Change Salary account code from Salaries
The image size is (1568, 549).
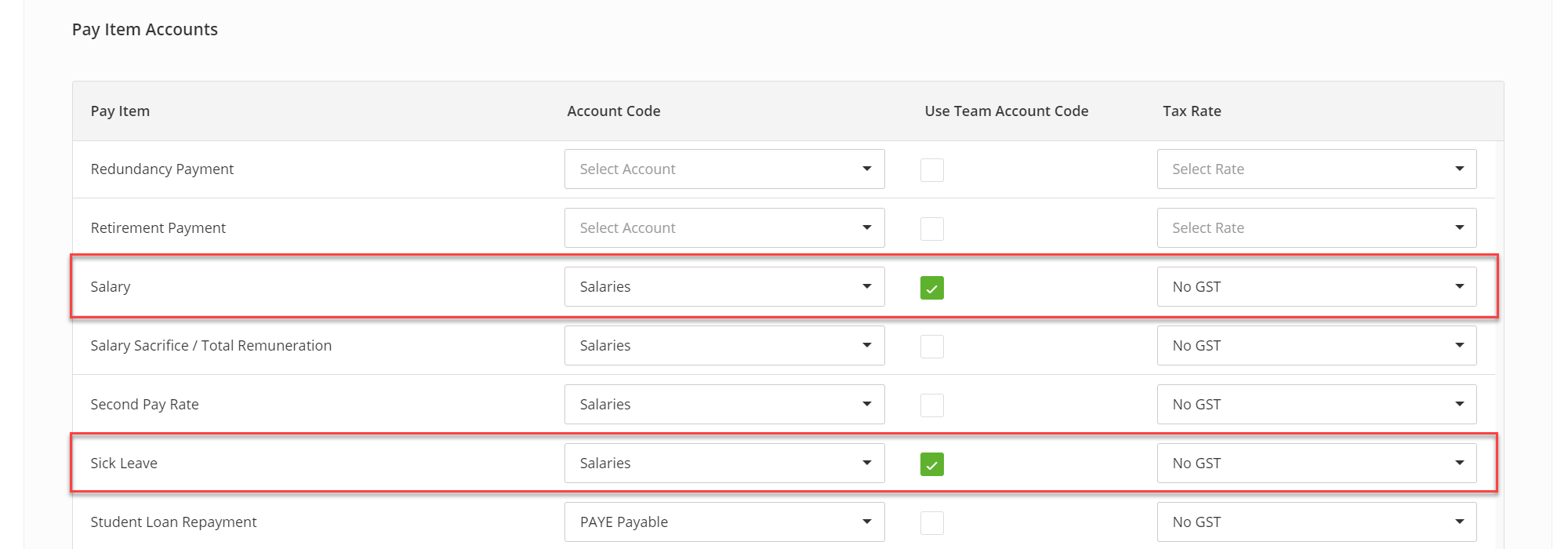click(724, 287)
